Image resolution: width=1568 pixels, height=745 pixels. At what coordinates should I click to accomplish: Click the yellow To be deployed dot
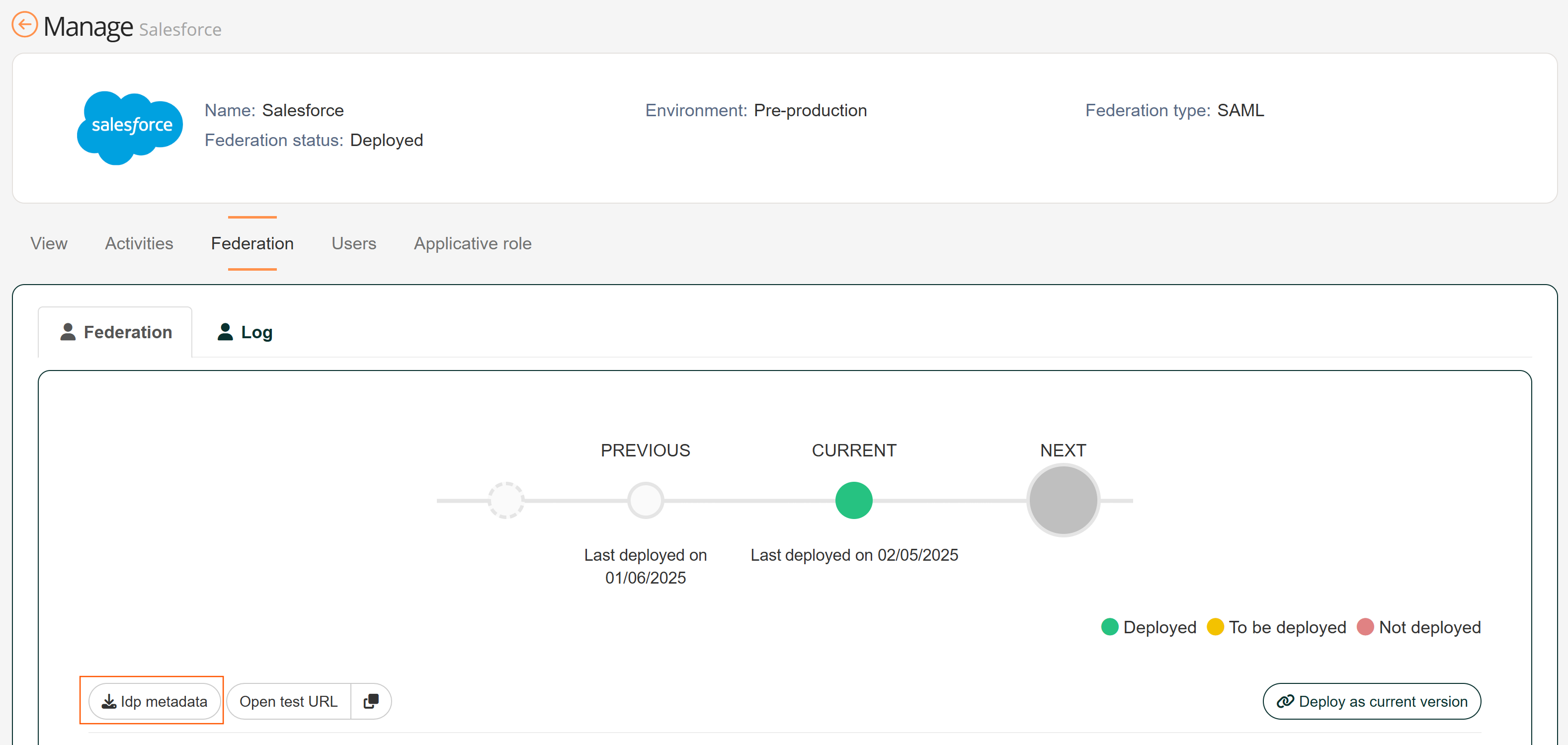[x=1215, y=626]
